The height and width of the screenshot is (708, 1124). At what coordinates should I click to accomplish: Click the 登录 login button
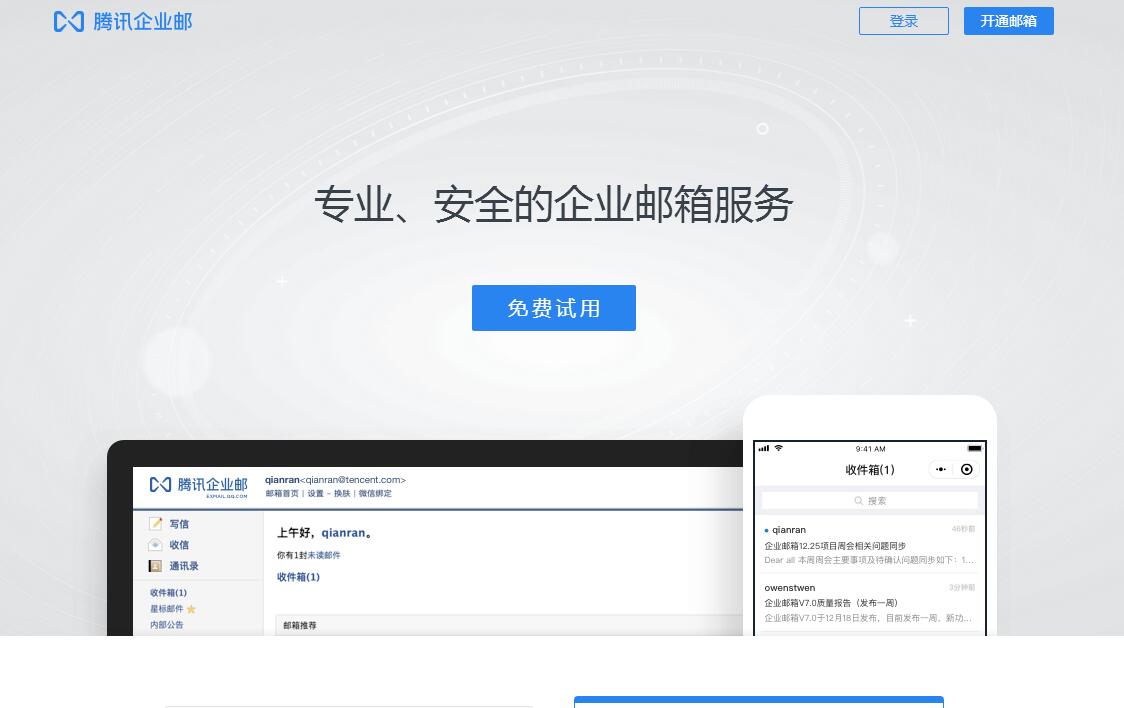pos(903,21)
